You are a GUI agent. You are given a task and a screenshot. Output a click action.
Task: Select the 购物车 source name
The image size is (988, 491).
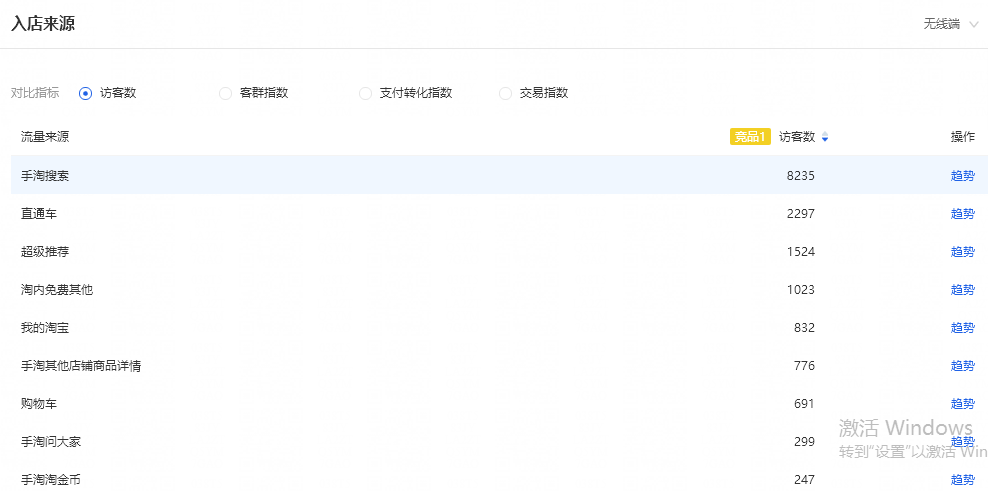(39, 403)
